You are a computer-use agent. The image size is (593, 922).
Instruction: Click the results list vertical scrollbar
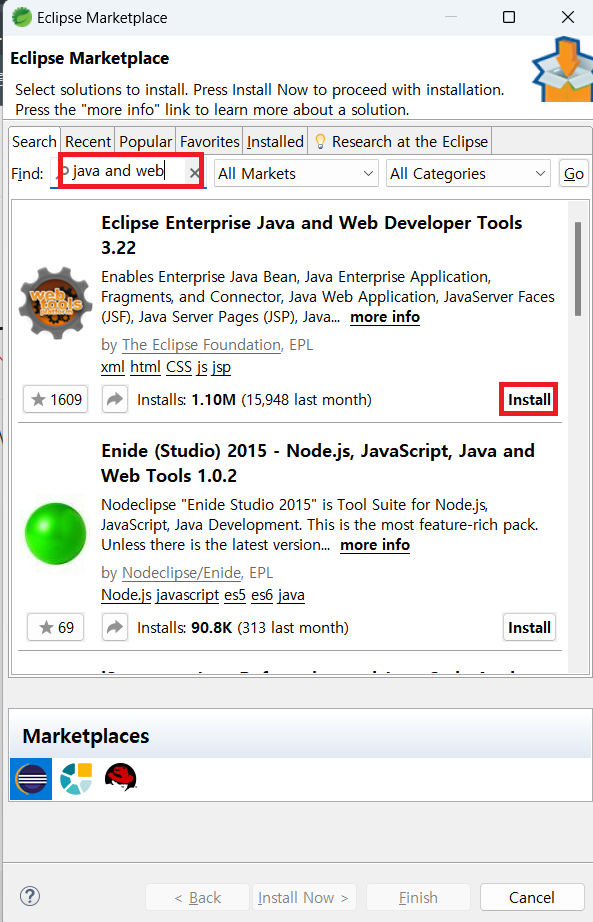(x=578, y=269)
